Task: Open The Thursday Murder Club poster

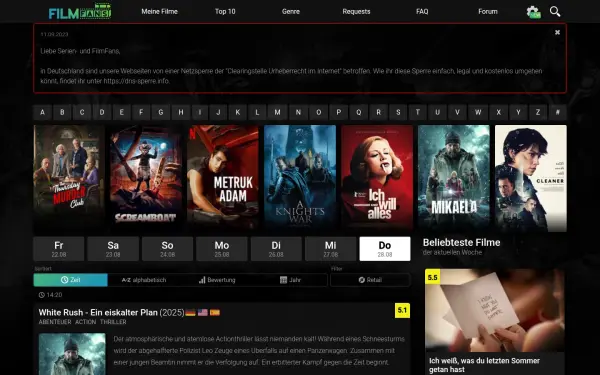Action: click(x=69, y=178)
